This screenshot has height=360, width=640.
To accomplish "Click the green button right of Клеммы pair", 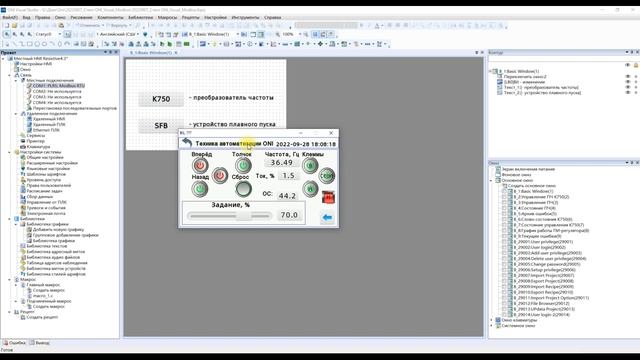I will pos(327,176).
